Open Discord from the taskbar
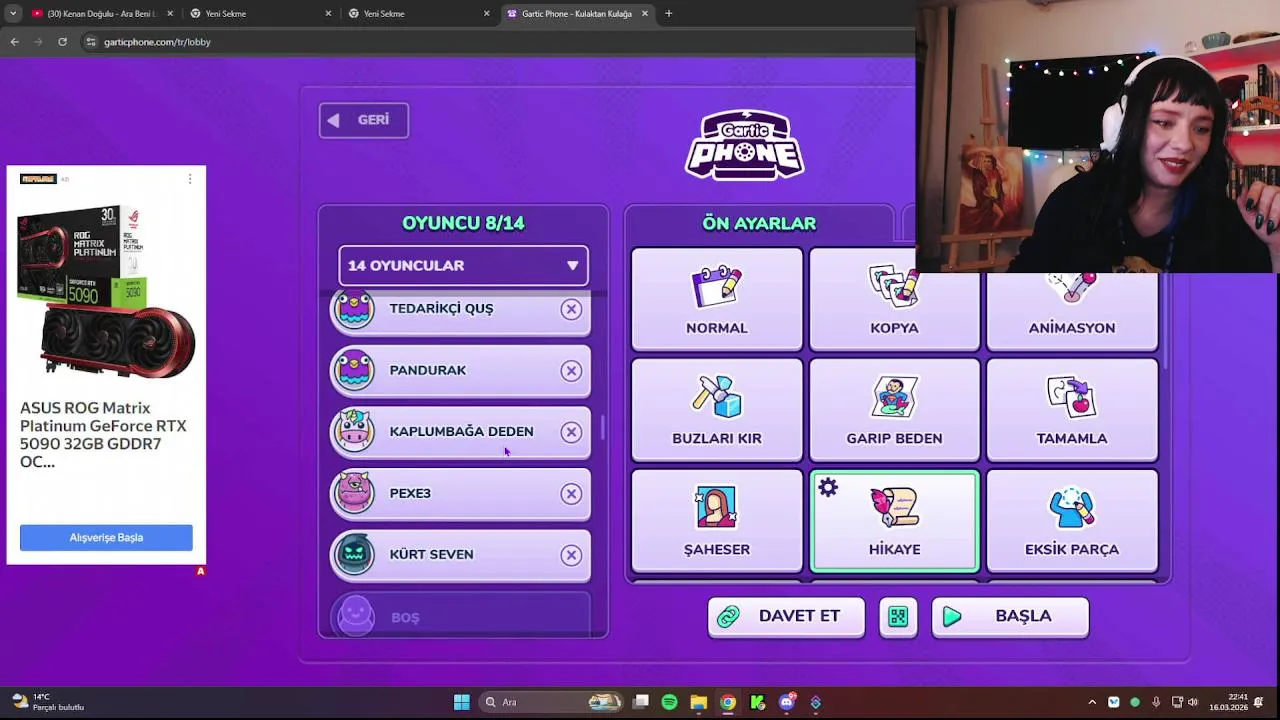 tap(786, 702)
